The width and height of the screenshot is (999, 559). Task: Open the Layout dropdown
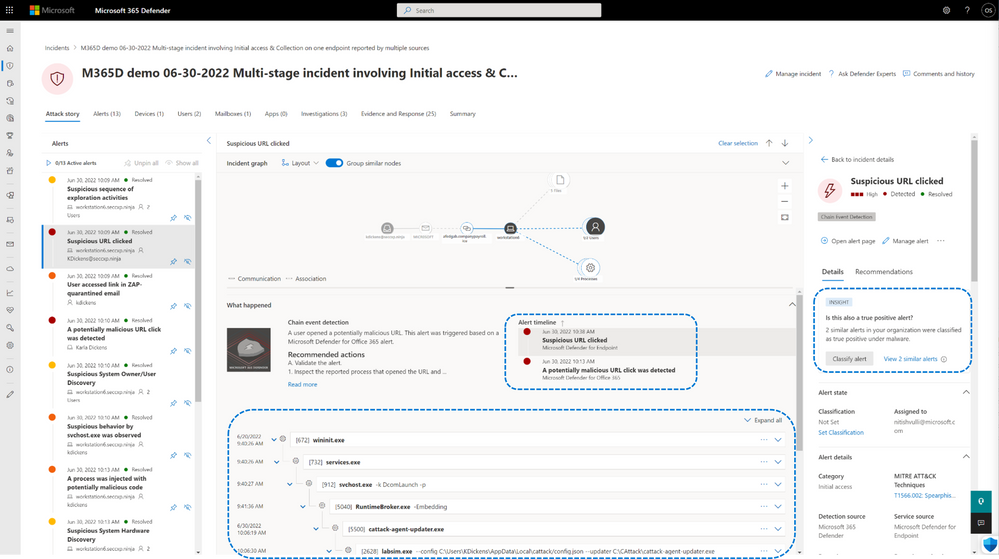point(300,163)
